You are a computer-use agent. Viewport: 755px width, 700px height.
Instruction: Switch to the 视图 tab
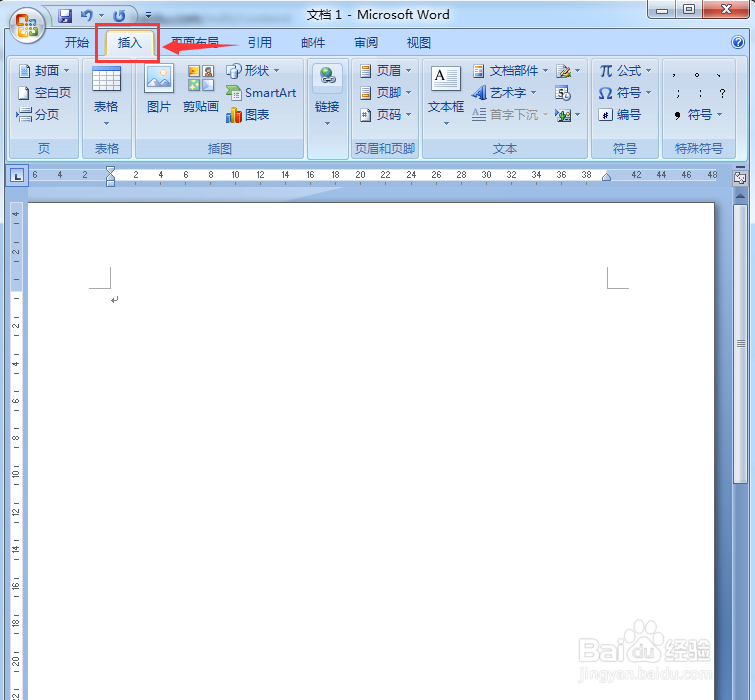pyautogui.click(x=418, y=42)
